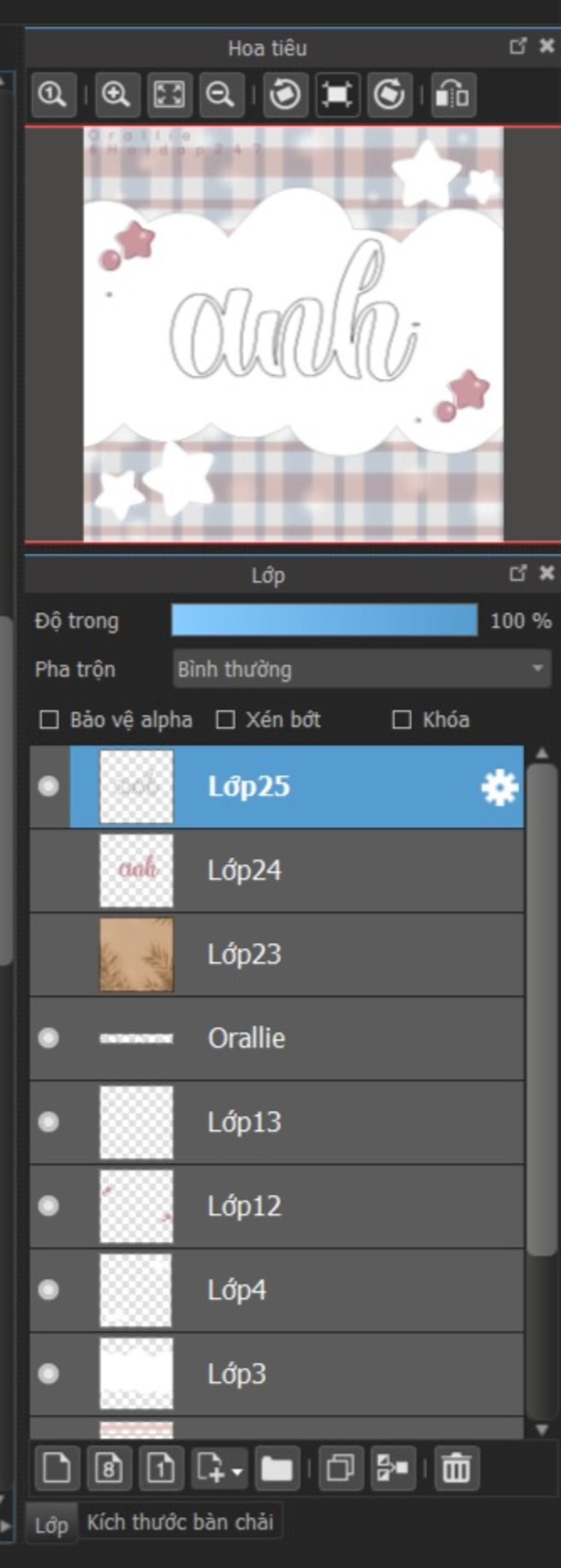The width and height of the screenshot is (561, 1568).
Task: Check the Khóa lock option
Action: click(402, 720)
